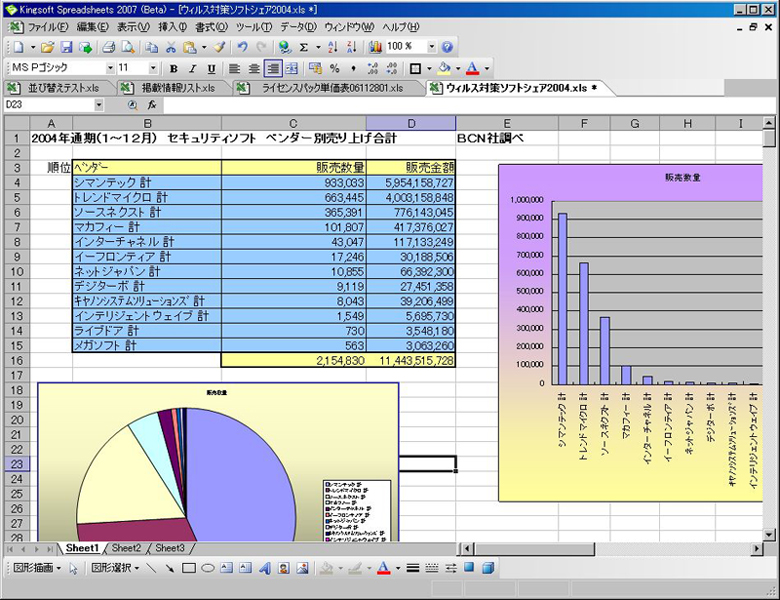The image size is (780, 600).
Task: Click the currency style icon
Action: click(x=315, y=68)
